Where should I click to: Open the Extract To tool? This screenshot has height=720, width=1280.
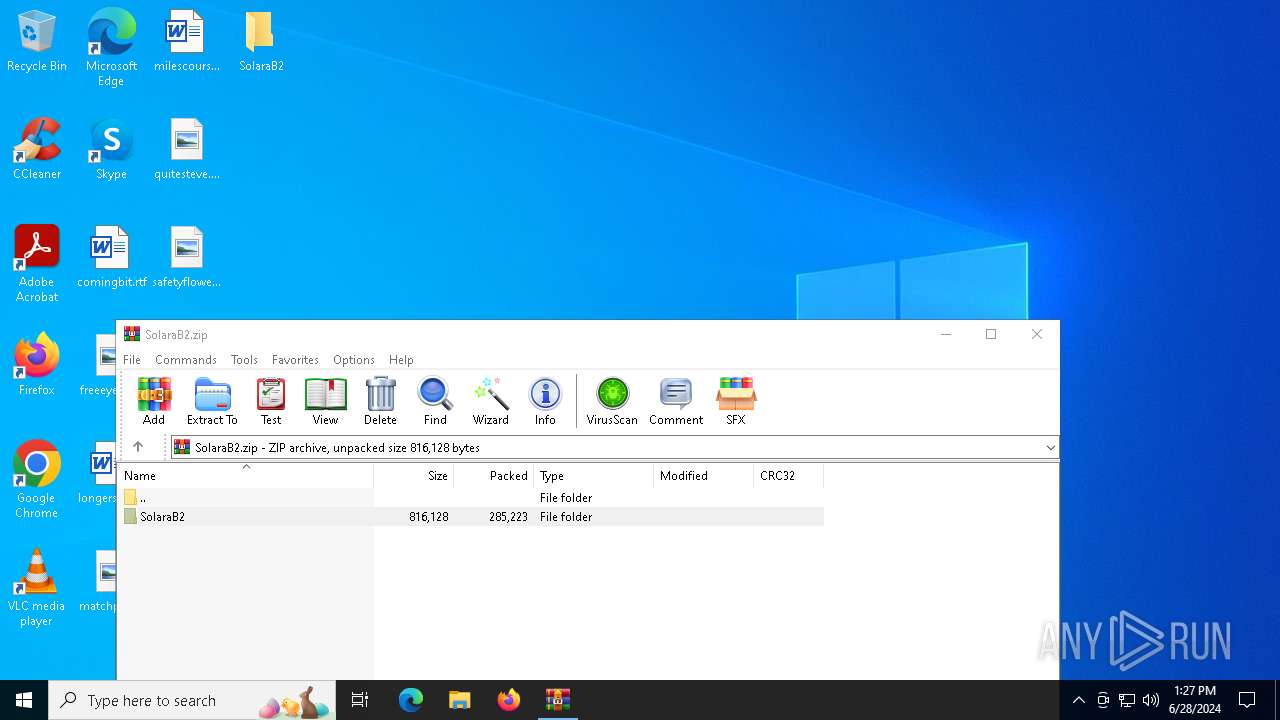212,402
